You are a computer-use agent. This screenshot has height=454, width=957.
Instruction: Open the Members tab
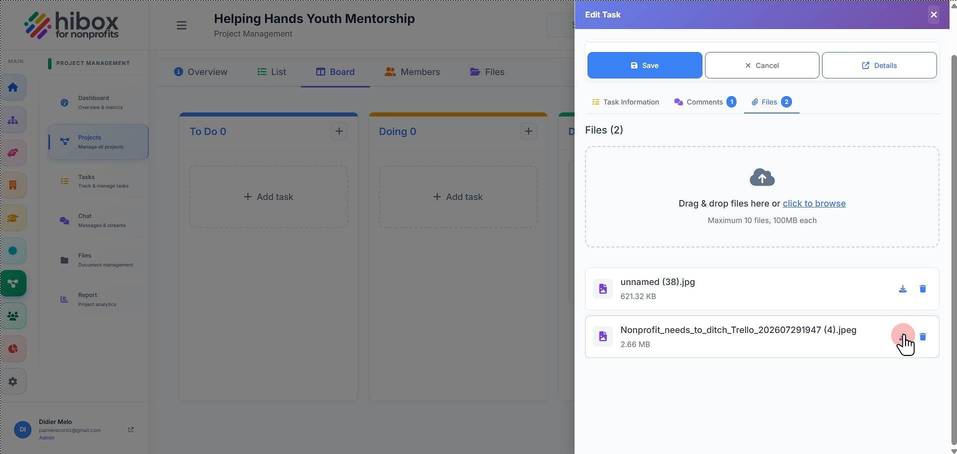coord(412,72)
